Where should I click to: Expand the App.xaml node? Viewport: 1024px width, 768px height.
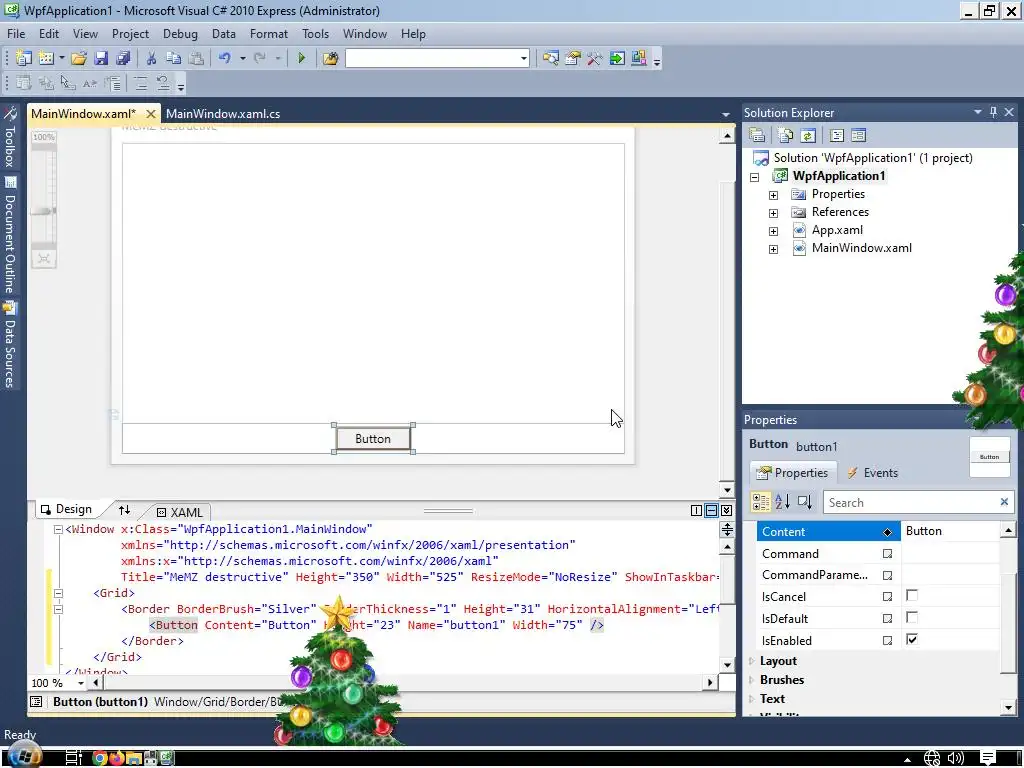(x=773, y=231)
